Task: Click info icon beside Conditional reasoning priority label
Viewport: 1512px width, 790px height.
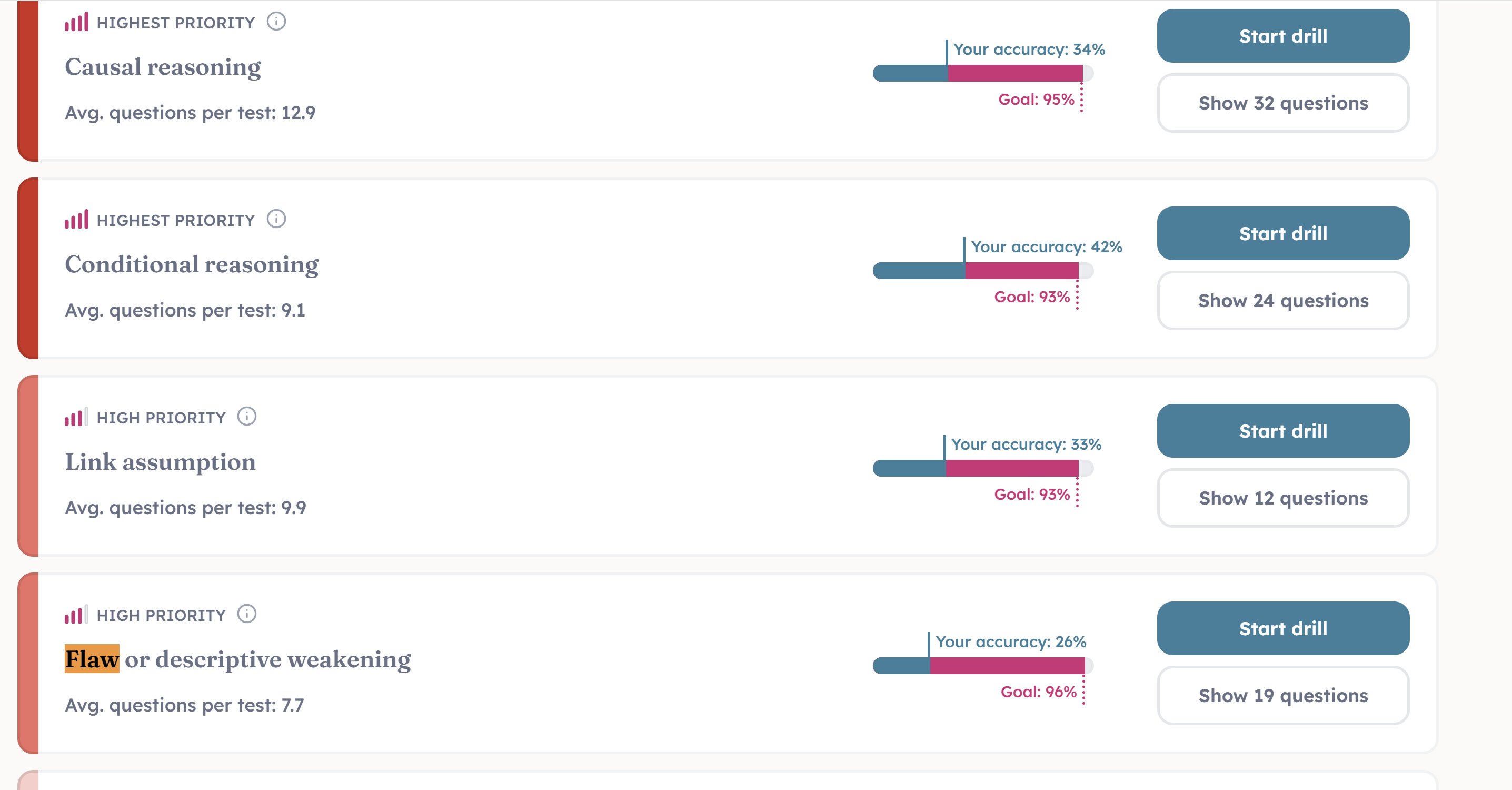Action: point(276,220)
